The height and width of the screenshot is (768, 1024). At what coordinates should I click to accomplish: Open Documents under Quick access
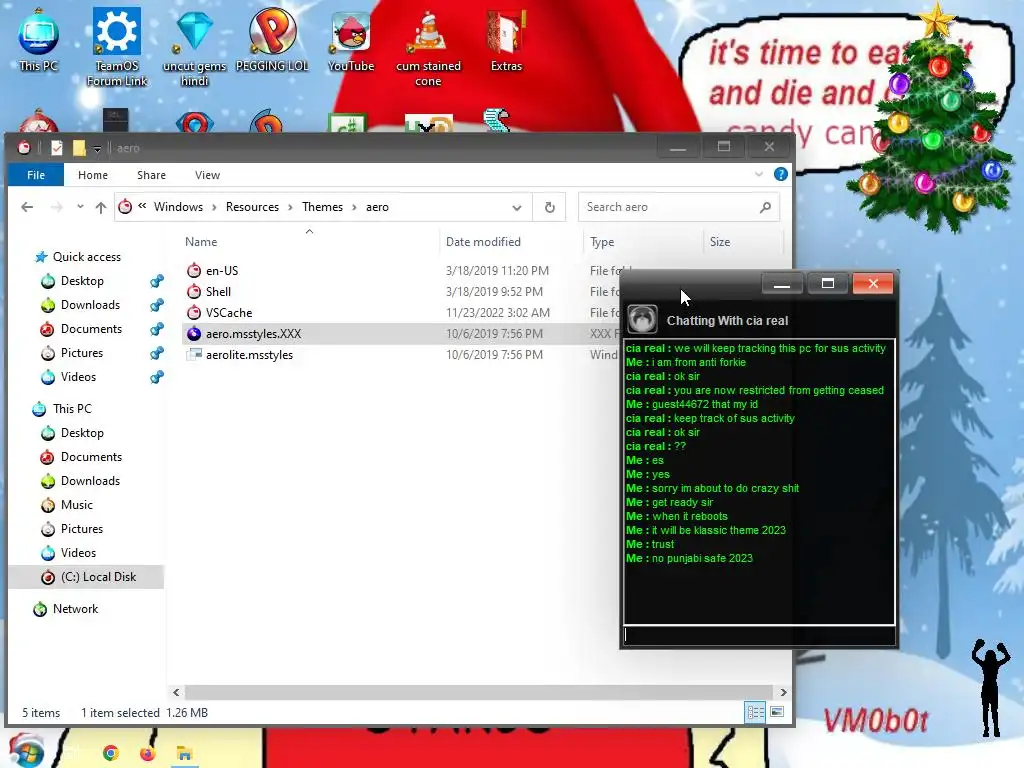pyautogui.click(x=91, y=328)
